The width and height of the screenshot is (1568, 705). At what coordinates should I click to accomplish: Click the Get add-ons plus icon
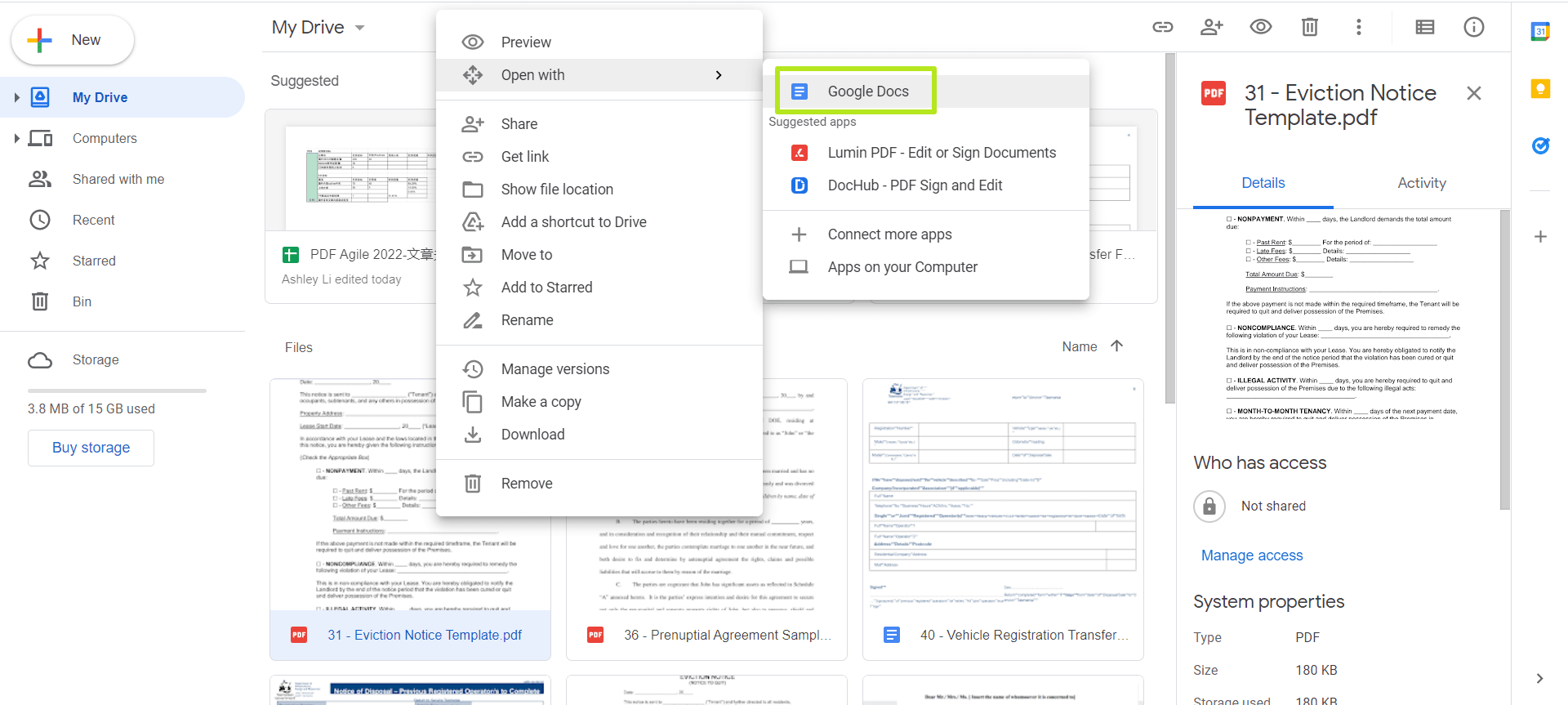pyautogui.click(x=1540, y=237)
